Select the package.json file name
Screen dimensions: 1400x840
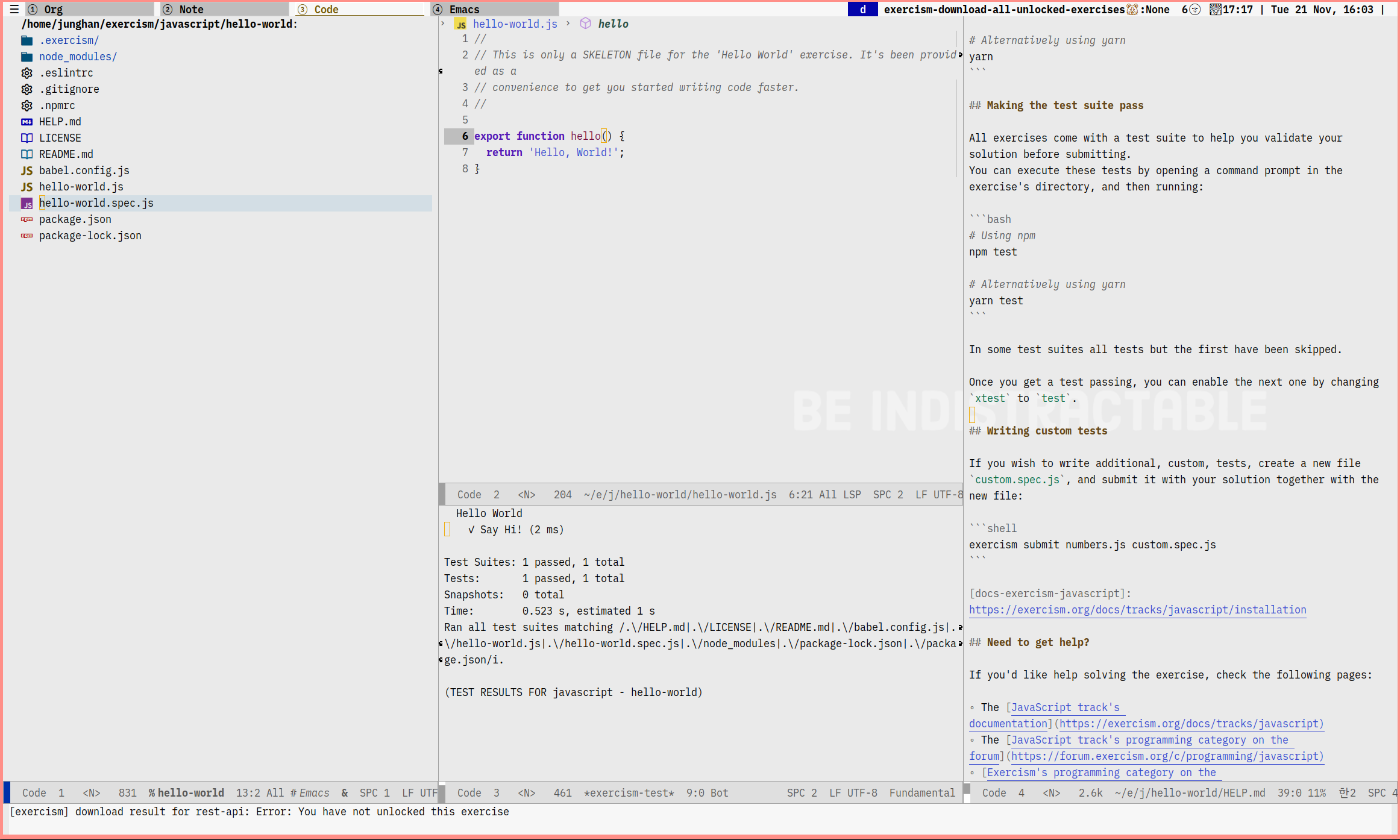click(x=75, y=219)
